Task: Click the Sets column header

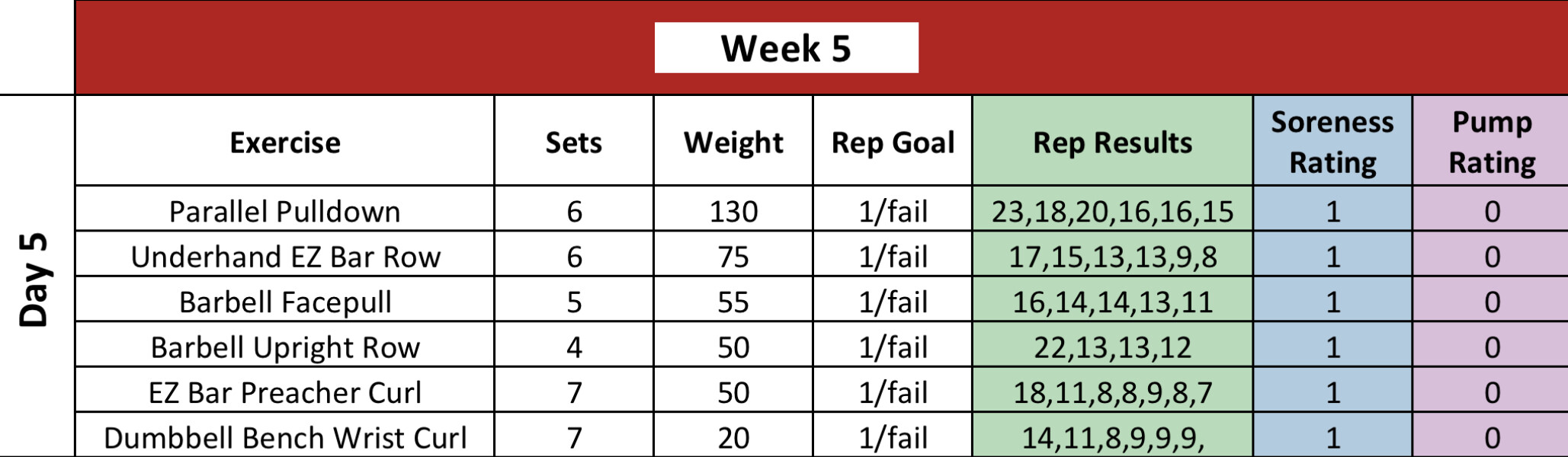Action: (x=573, y=142)
